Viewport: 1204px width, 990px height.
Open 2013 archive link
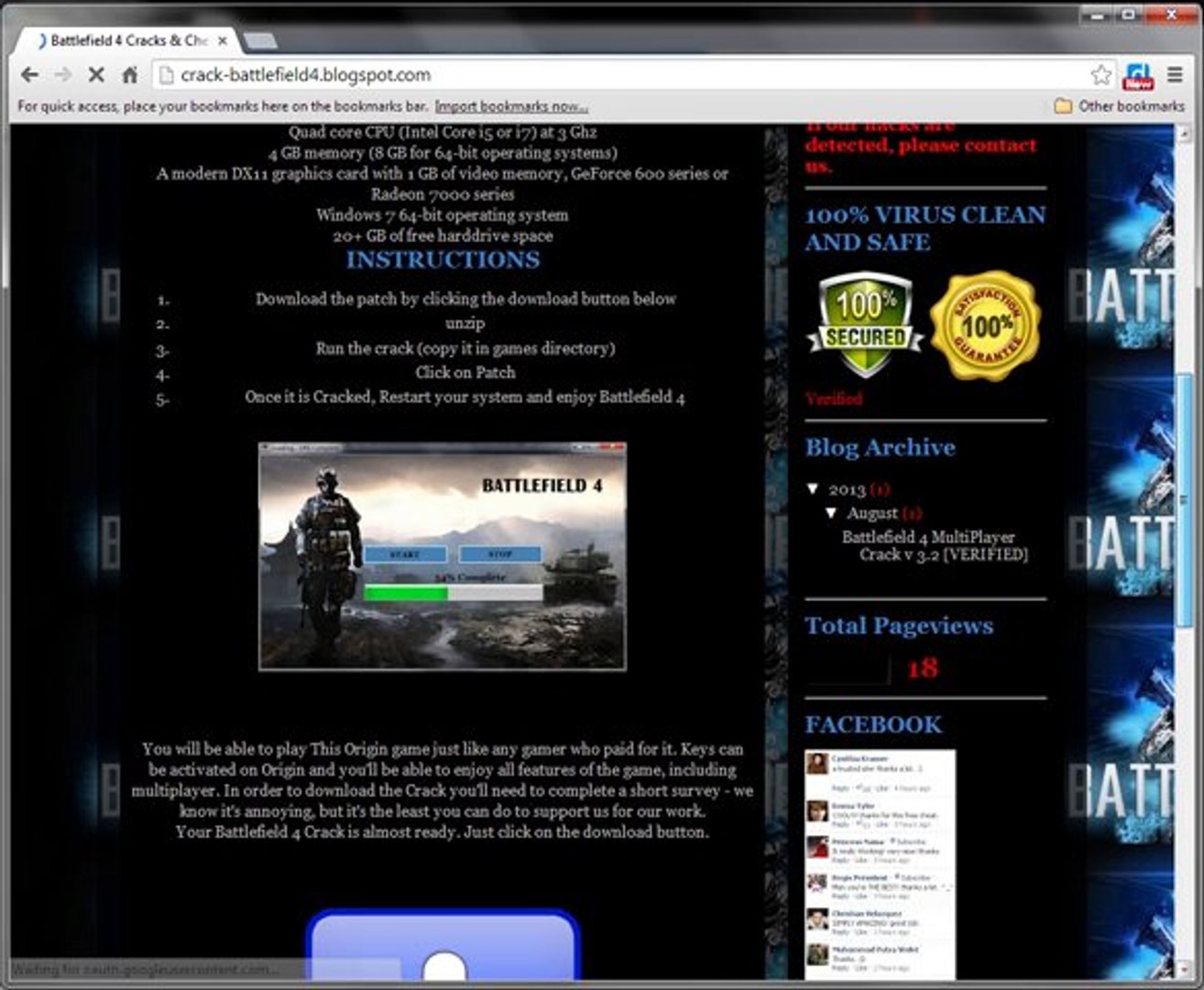pyautogui.click(x=847, y=489)
